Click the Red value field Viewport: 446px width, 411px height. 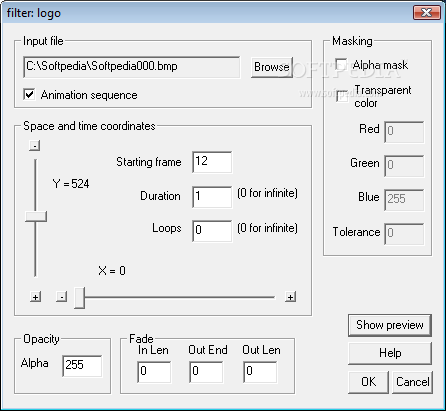tap(404, 132)
